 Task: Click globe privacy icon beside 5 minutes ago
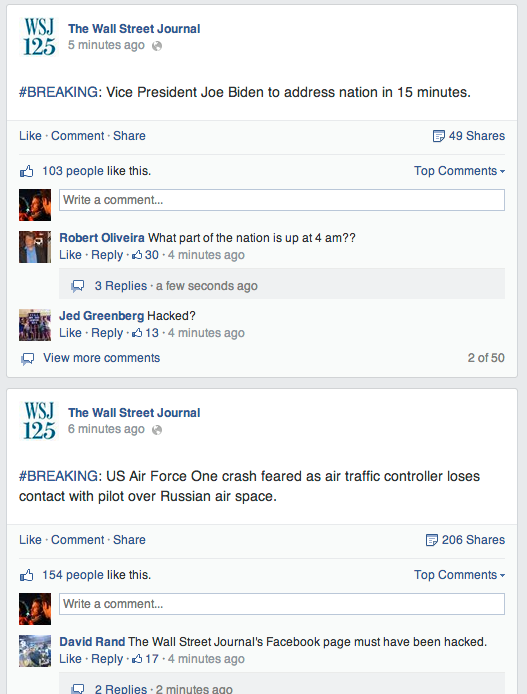(x=157, y=46)
